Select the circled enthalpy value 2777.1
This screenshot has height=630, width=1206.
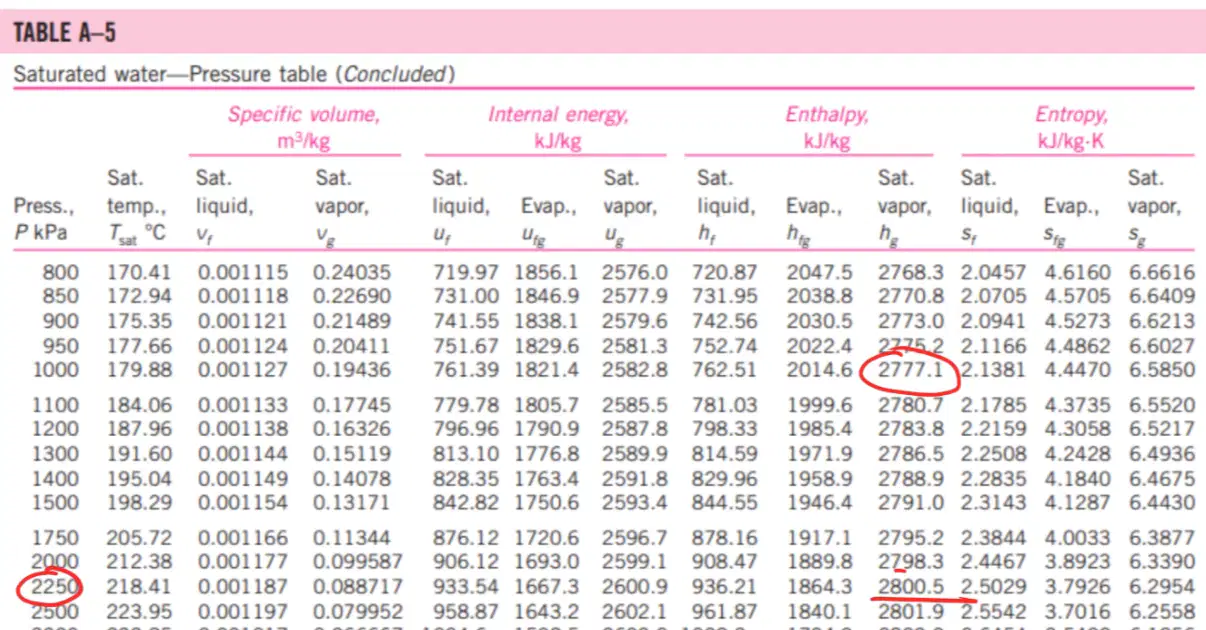point(911,371)
